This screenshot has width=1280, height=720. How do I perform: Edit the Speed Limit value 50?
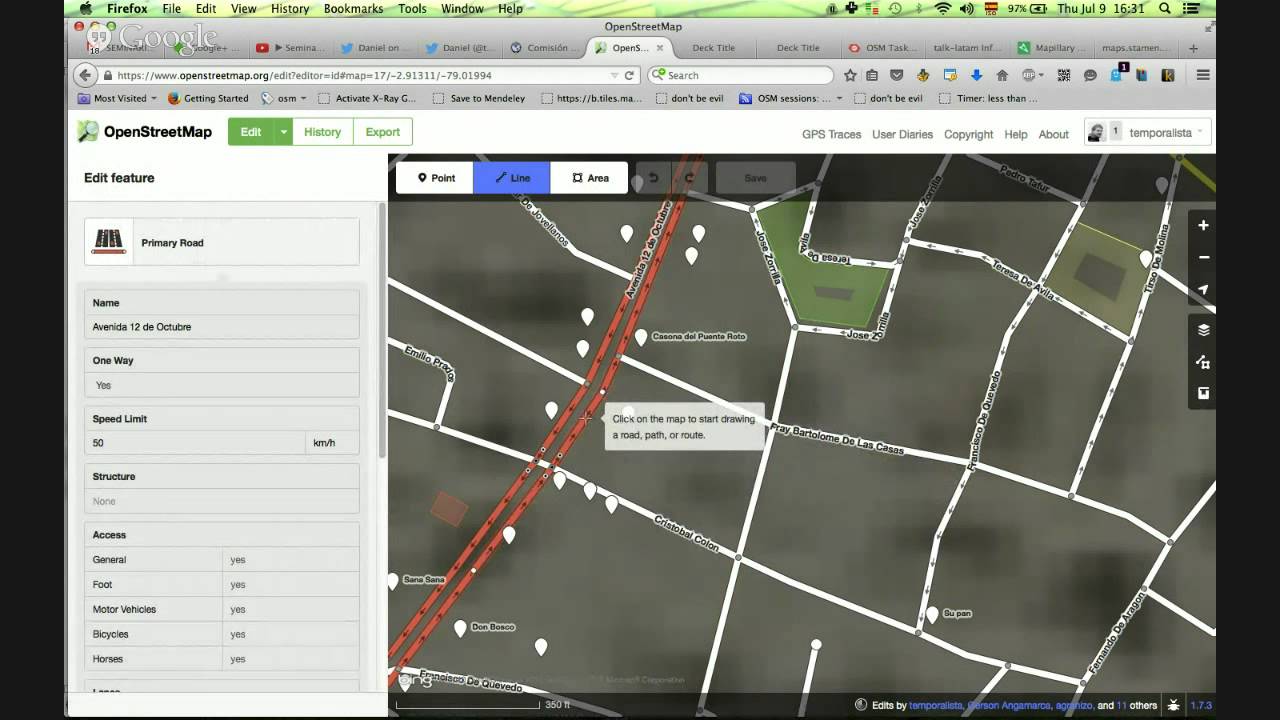(x=195, y=443)
